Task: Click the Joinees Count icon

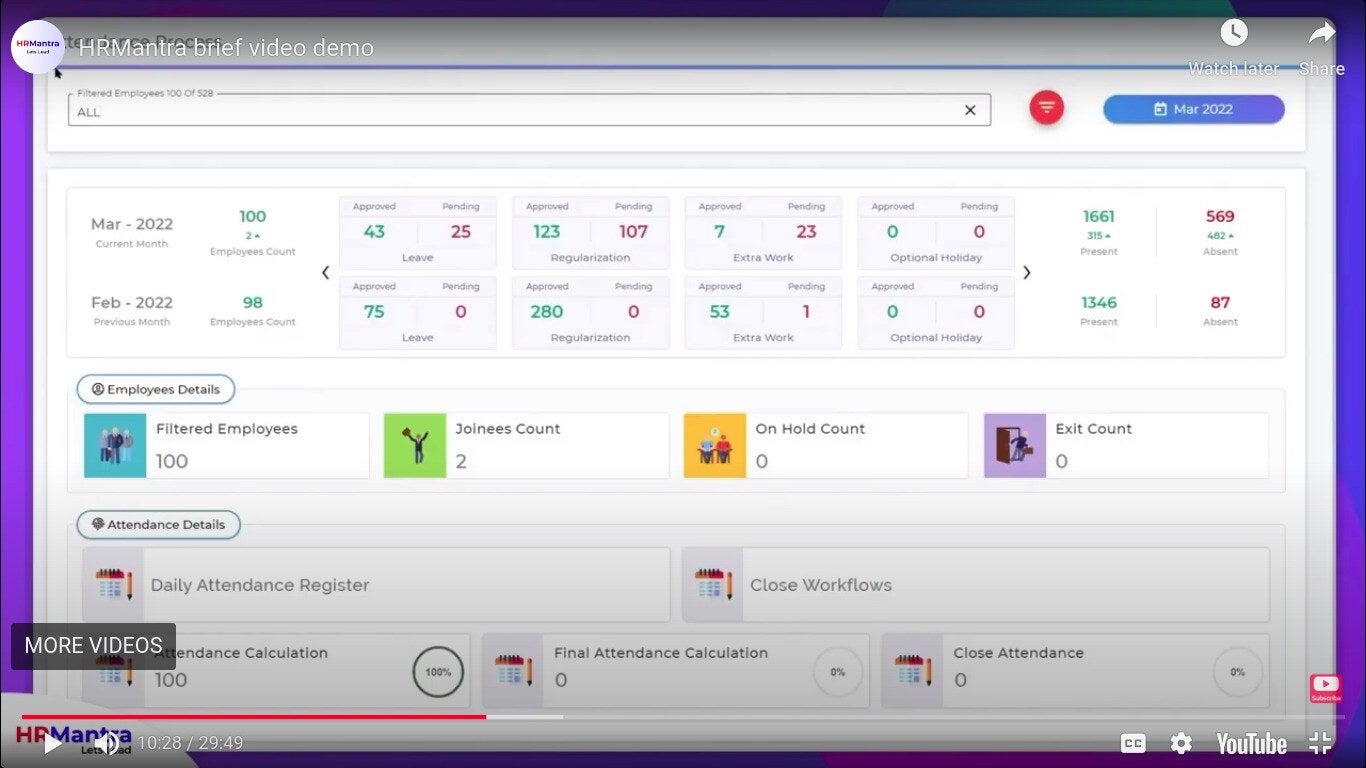Action: point(415,445)
